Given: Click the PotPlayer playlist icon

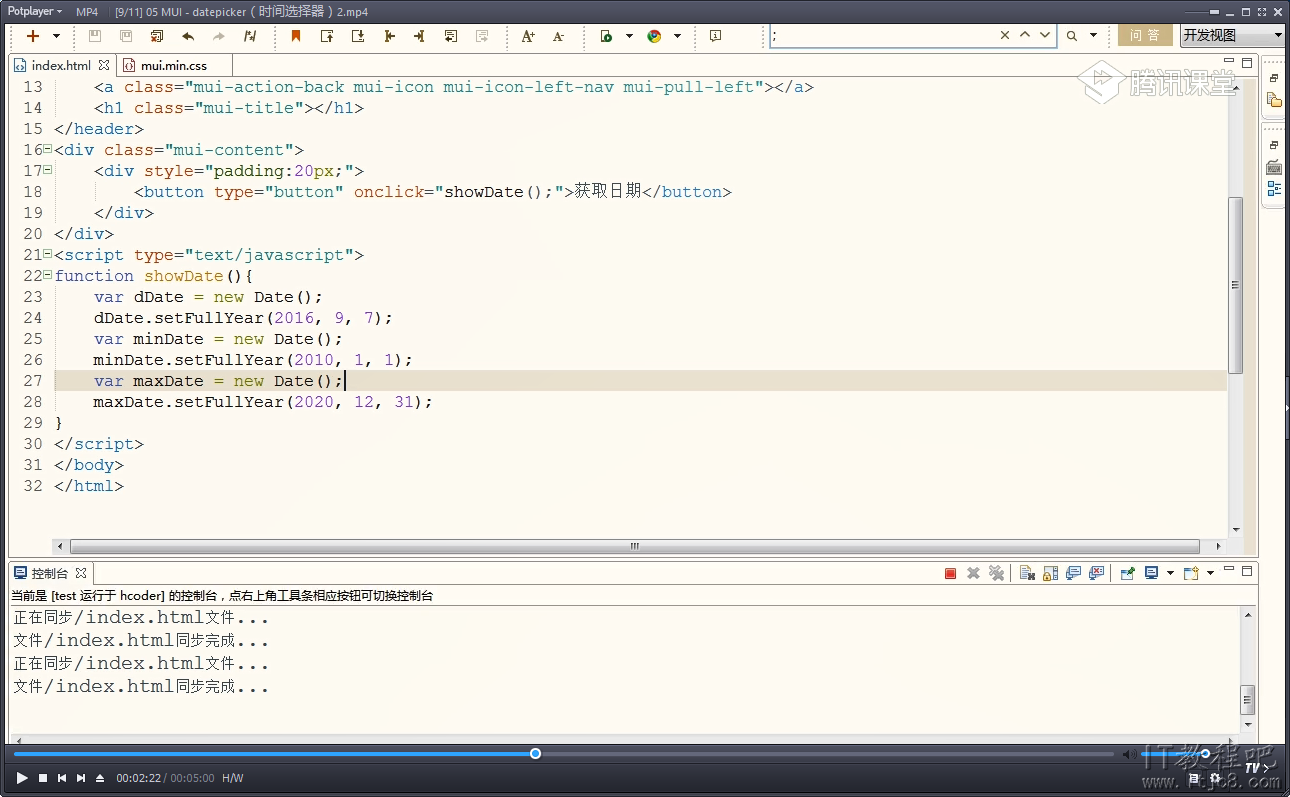Looking at the screenshot, I should coord(1193,778).
